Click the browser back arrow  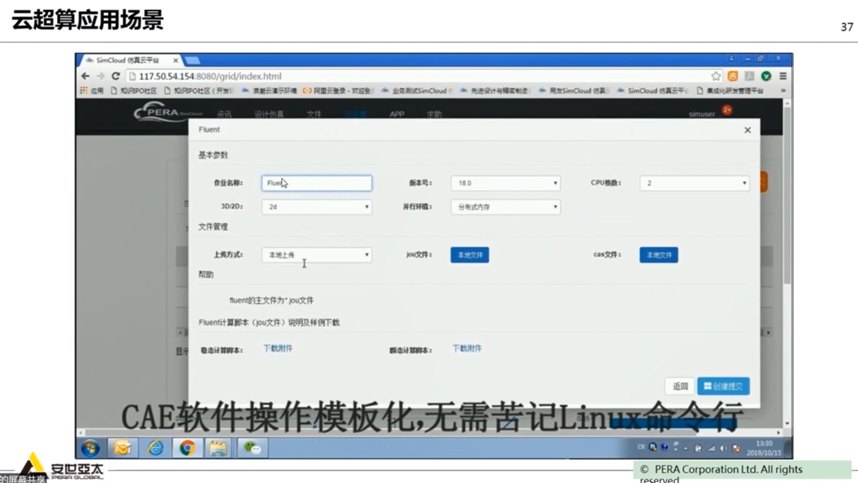pos(87,76)
